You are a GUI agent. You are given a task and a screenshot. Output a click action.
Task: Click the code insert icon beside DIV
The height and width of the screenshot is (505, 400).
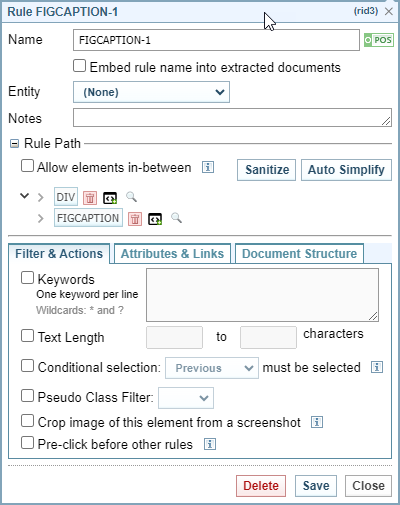click(x=110, y=198)
